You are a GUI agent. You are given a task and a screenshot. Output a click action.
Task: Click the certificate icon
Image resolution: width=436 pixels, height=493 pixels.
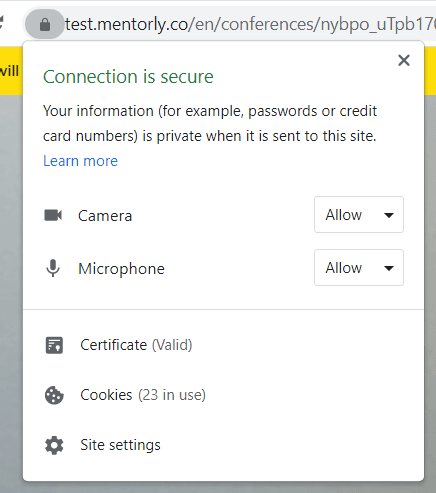(54, 345)
